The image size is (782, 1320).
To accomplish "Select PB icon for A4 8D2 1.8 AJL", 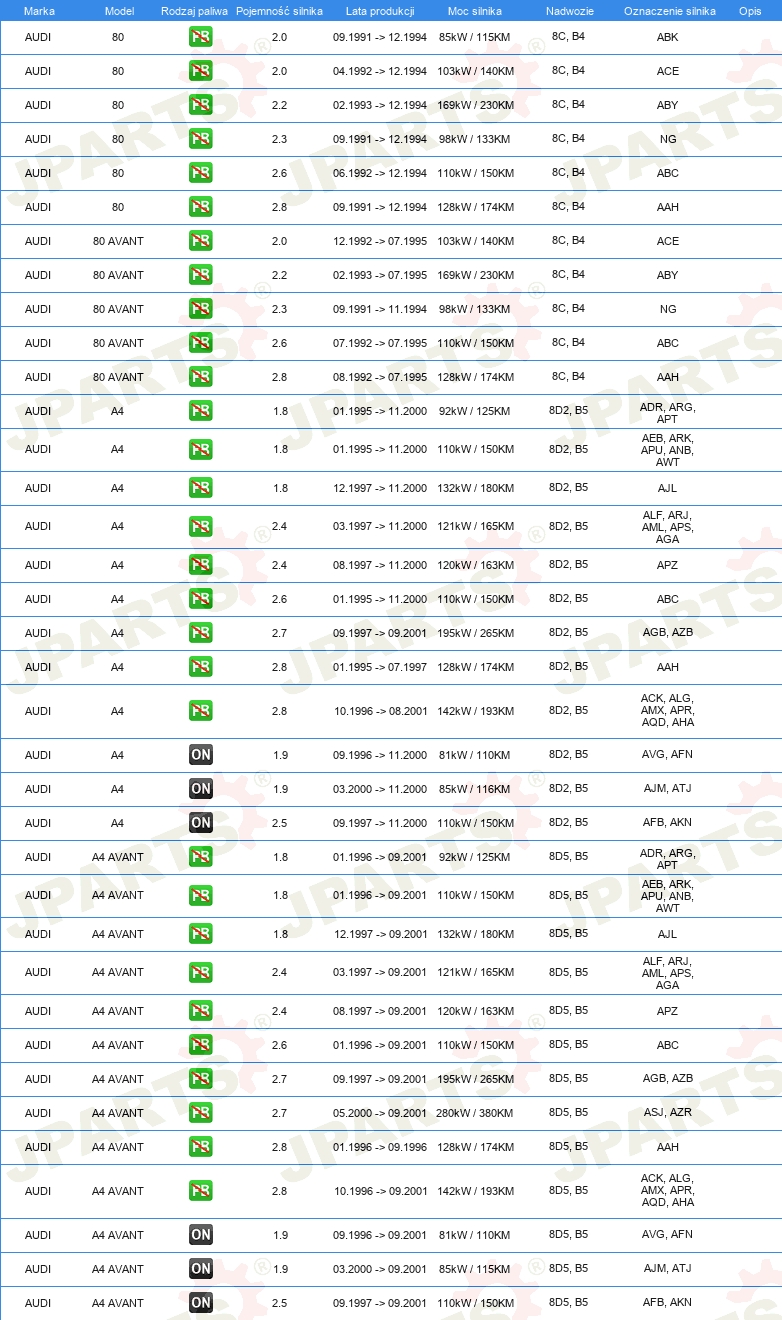I will pos(201,488).
